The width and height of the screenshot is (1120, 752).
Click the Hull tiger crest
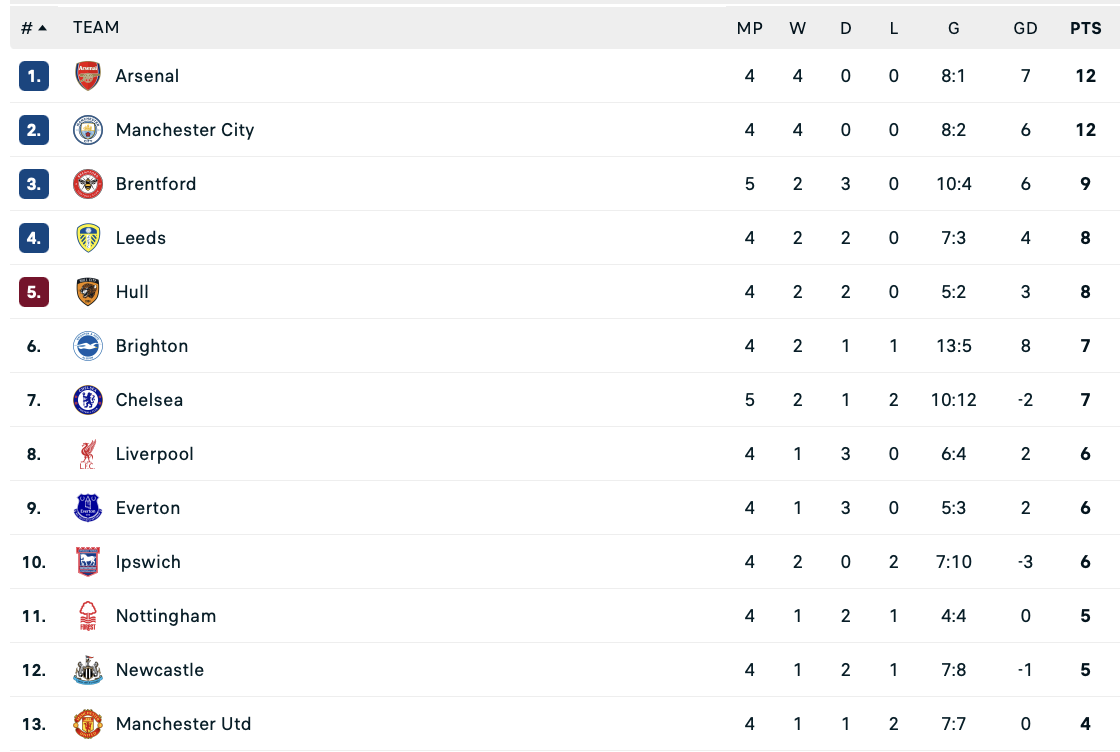tap(88, 292)
